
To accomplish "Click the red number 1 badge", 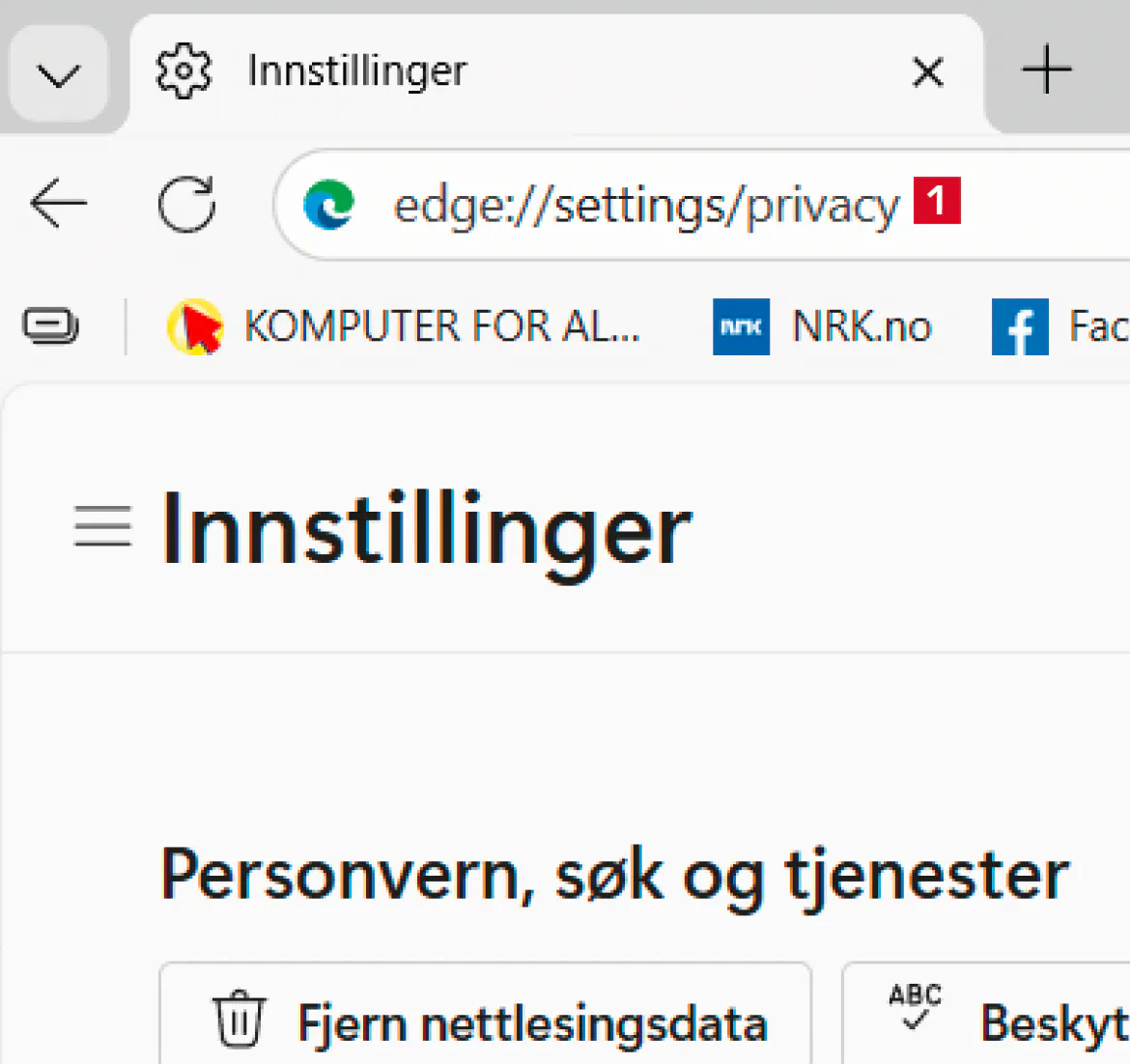I will pyautogui.click(x=936, y=200).
